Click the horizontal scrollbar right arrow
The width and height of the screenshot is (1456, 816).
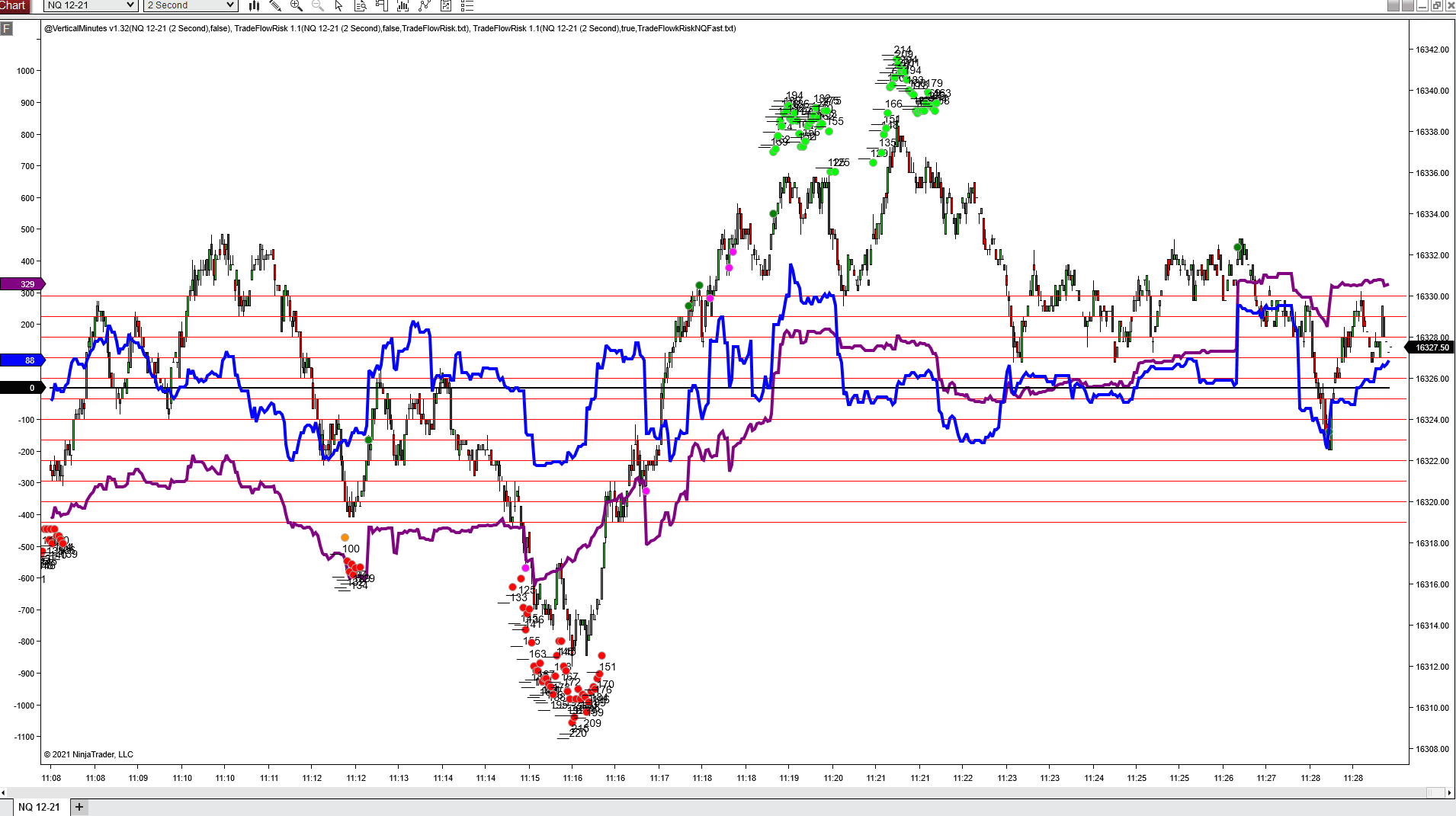pos(1450,793)
